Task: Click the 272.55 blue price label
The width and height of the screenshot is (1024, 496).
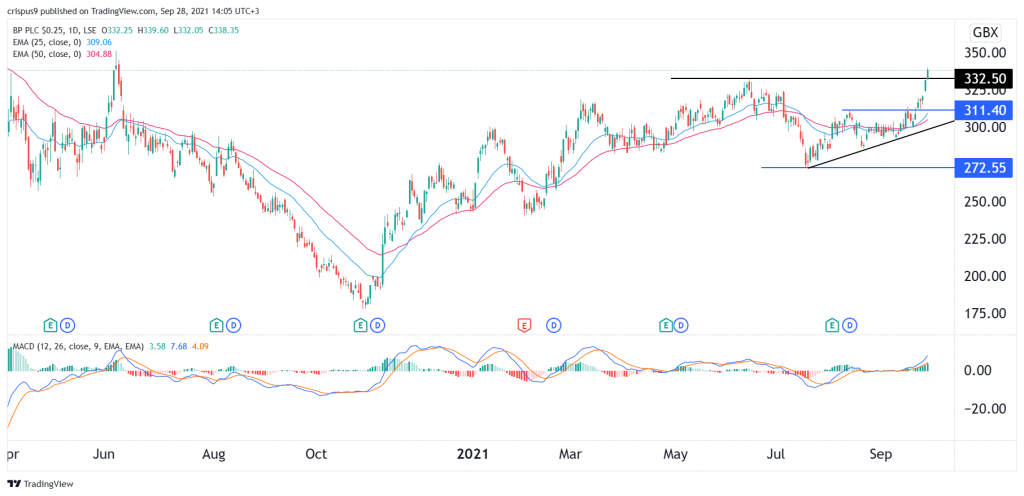Action: coord(984,167)
